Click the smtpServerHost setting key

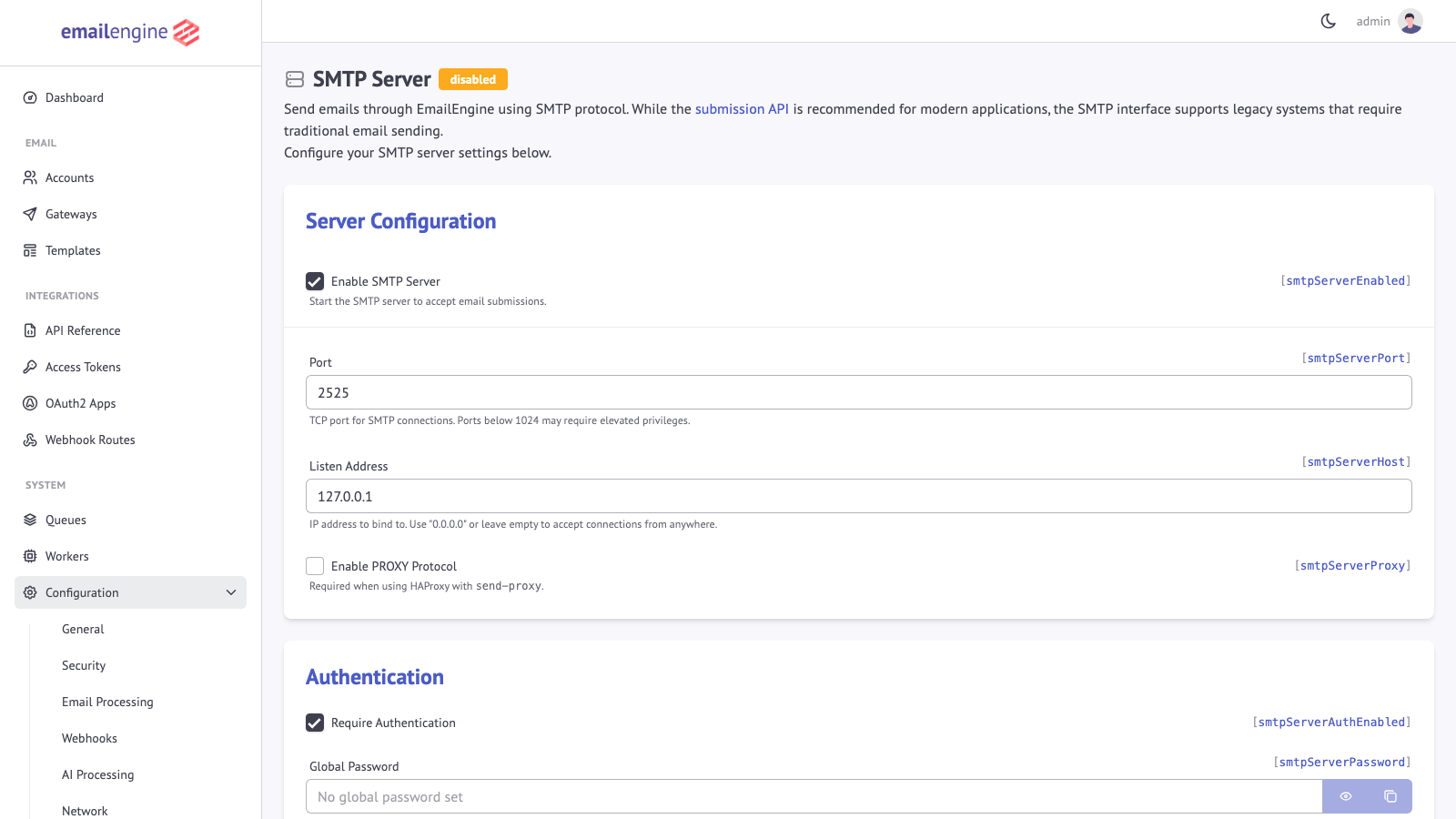click(1357, 462)
